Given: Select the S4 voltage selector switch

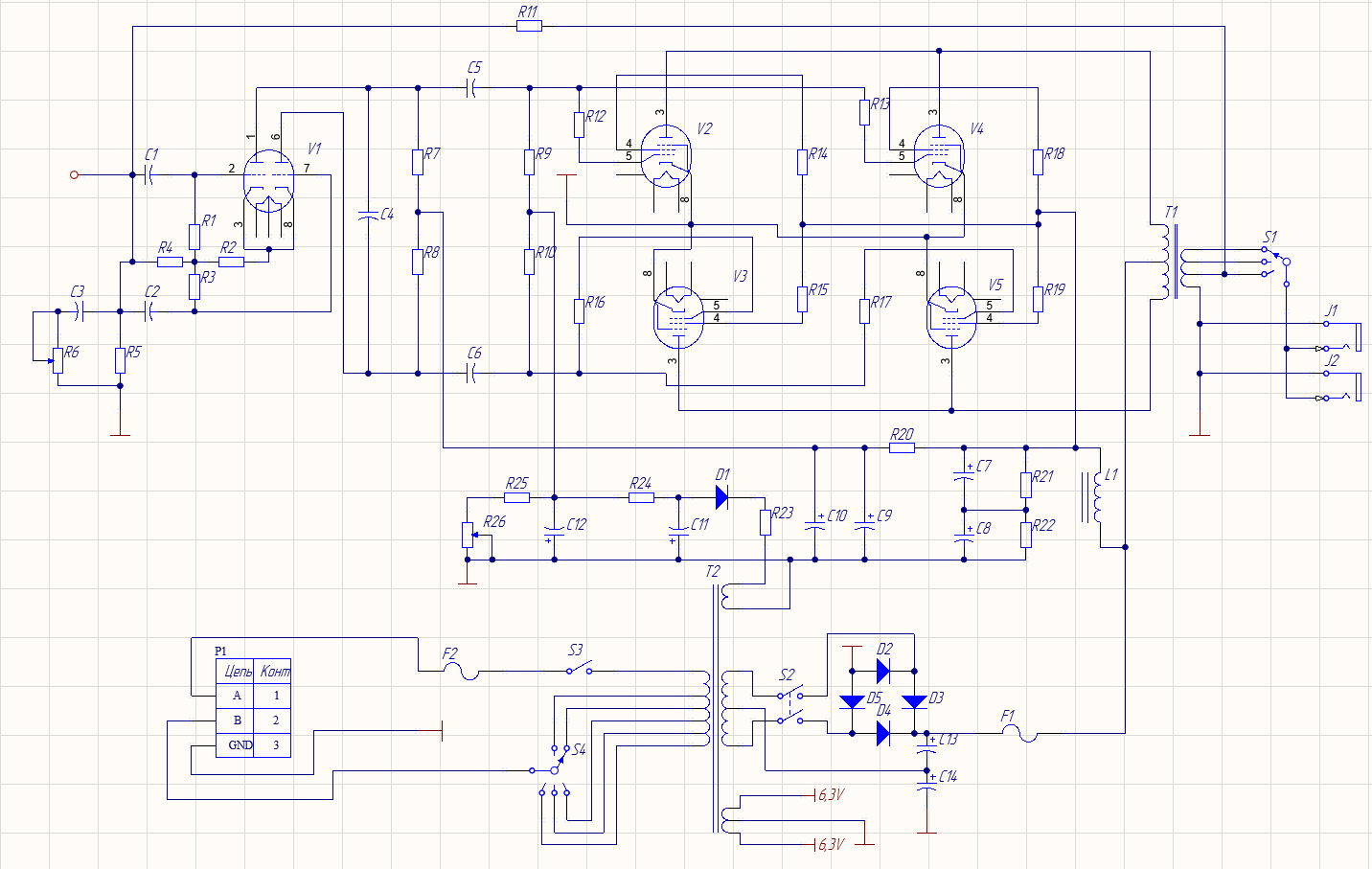Looking at the screenshot, I should tap(555, 769).
